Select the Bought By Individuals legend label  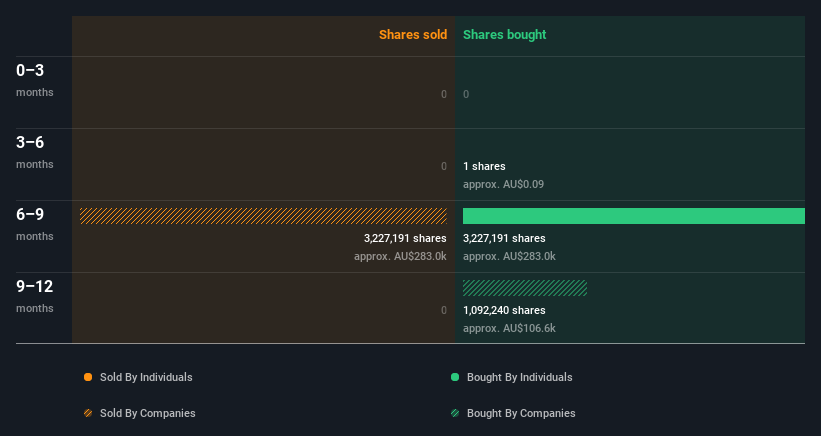[x=519, y=377]
